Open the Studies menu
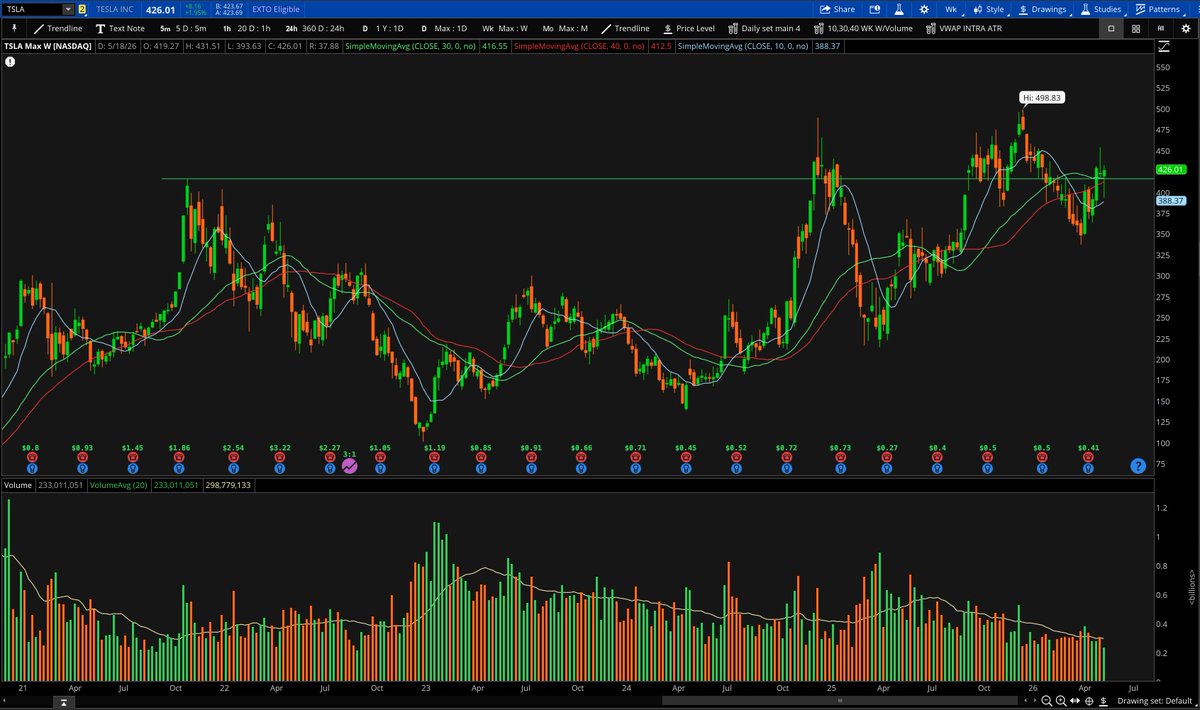 point(1100,9)
